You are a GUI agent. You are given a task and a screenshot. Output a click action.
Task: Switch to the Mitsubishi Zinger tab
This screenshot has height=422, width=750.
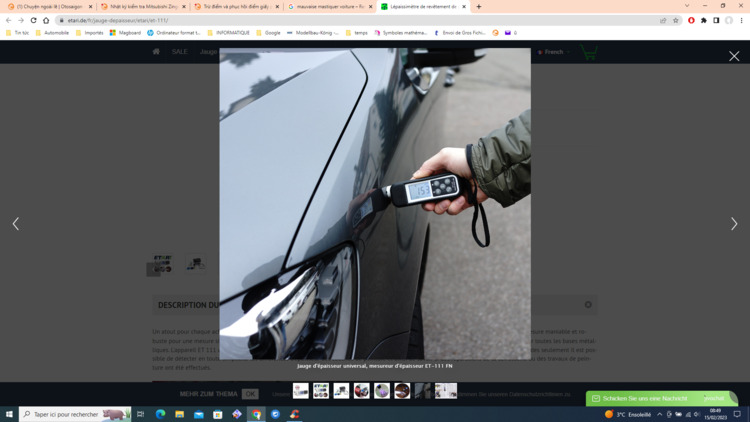[141, 7]
